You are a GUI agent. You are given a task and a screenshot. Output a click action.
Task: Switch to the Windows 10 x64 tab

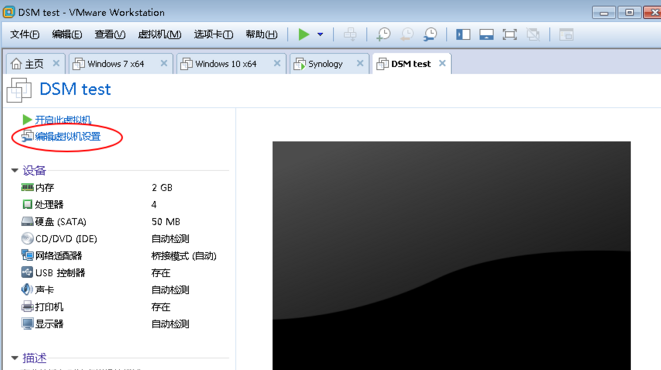coord(226,64)
